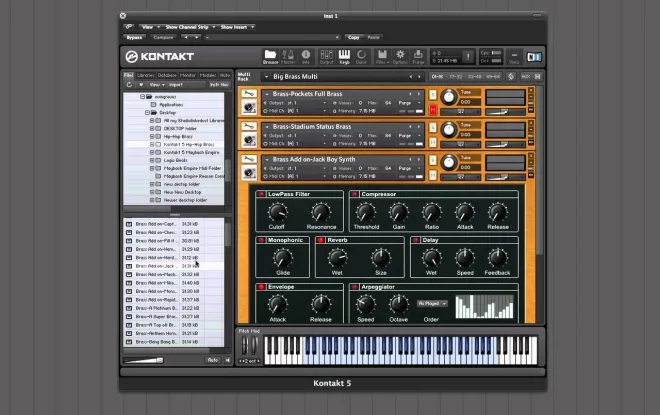The width and height of the screenshot is (660, 415).
Task: Click the Purge icon in toolbar
Action: pyautogui.click(x=418, y=56)
